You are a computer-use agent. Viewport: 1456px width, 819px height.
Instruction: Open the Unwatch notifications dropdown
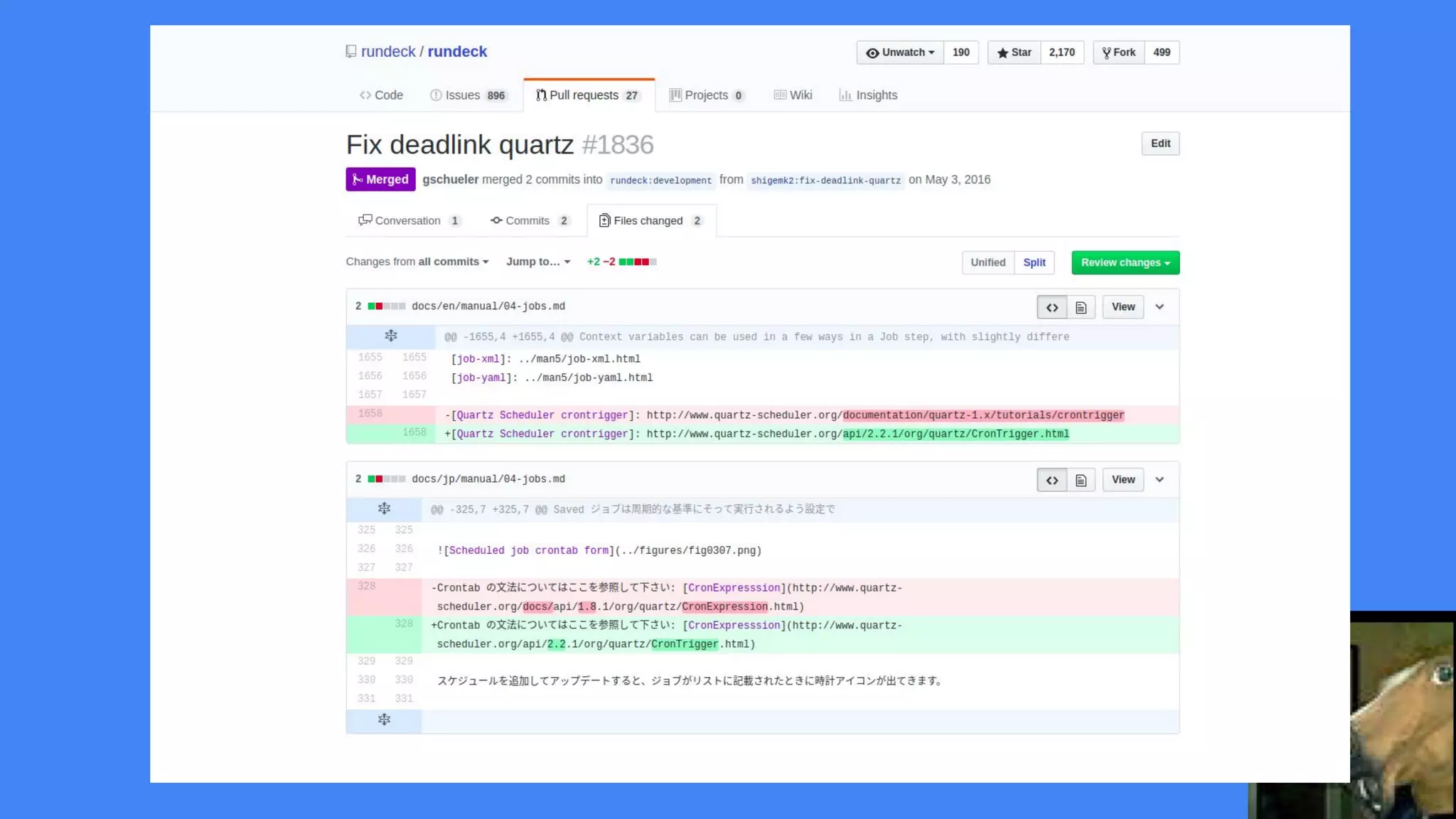point(900,53)
